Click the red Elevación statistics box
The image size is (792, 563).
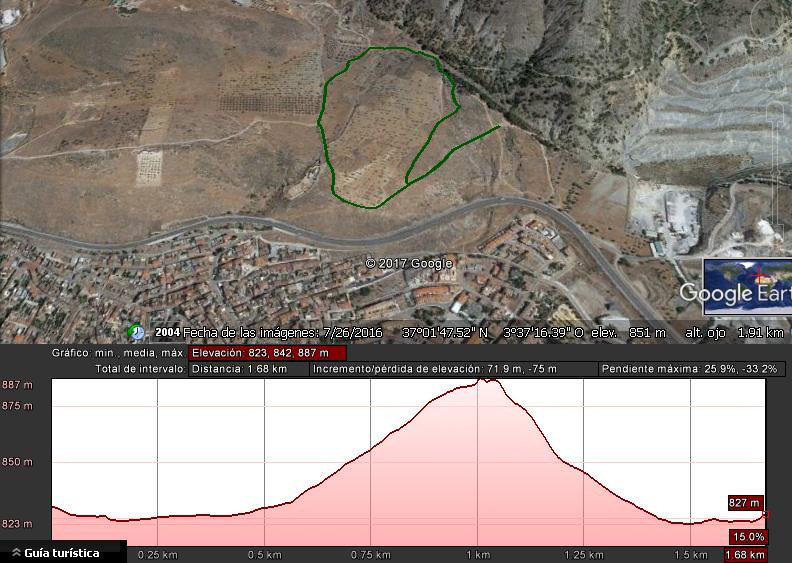268,353
